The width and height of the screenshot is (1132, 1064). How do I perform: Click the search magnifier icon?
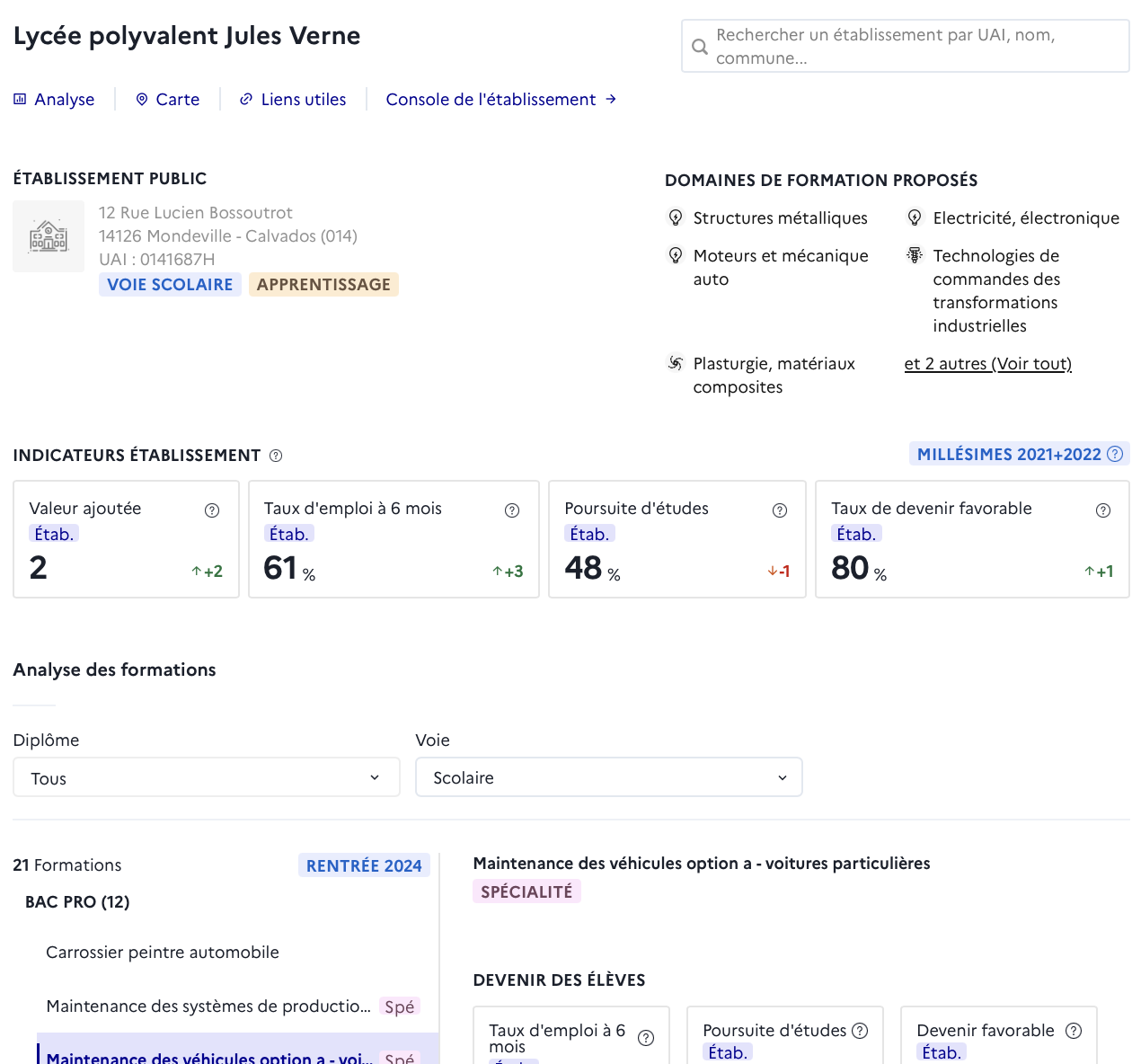coord(699,47)
